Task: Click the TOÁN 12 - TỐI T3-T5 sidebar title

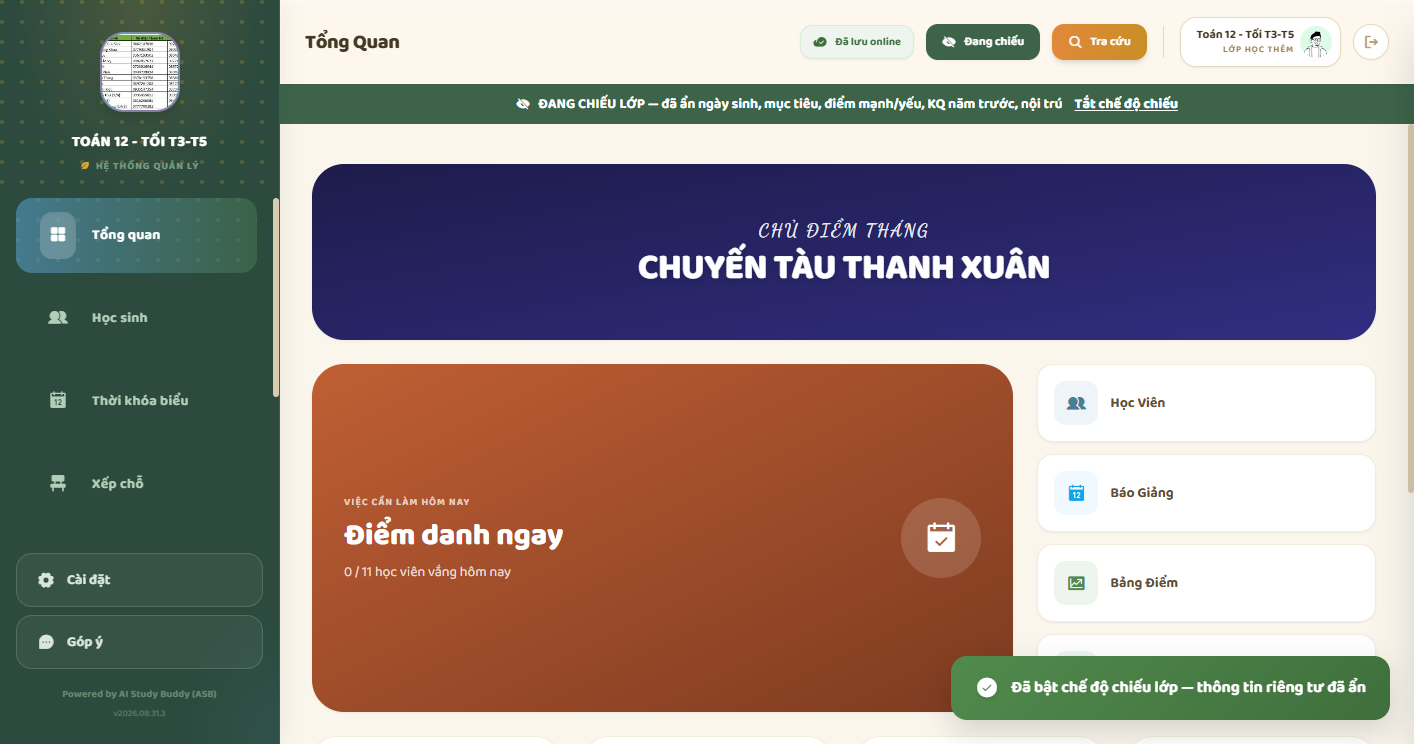Action: 140,142
